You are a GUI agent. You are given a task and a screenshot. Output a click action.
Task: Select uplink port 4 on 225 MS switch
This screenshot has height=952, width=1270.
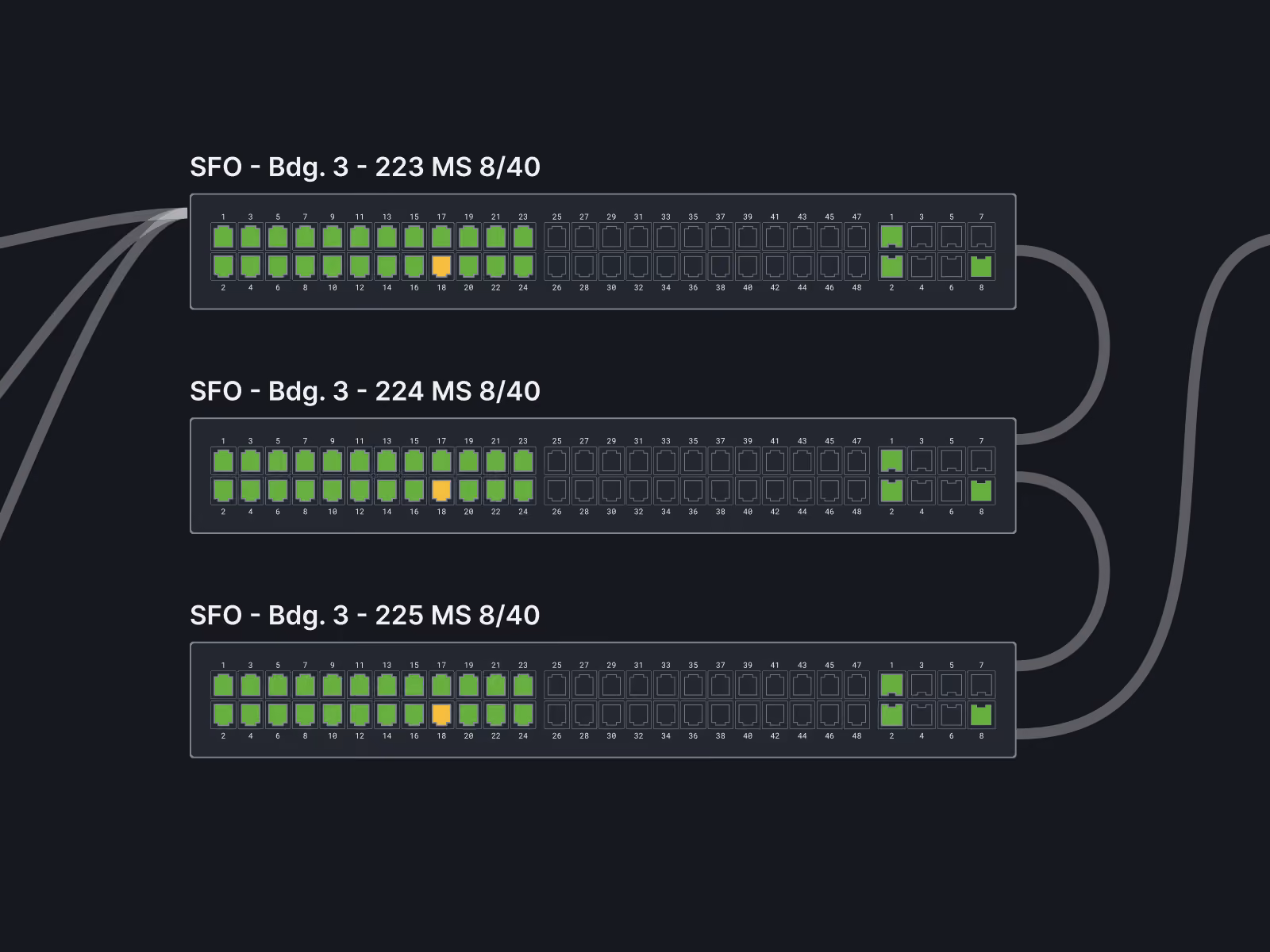[x=922, y=715]
